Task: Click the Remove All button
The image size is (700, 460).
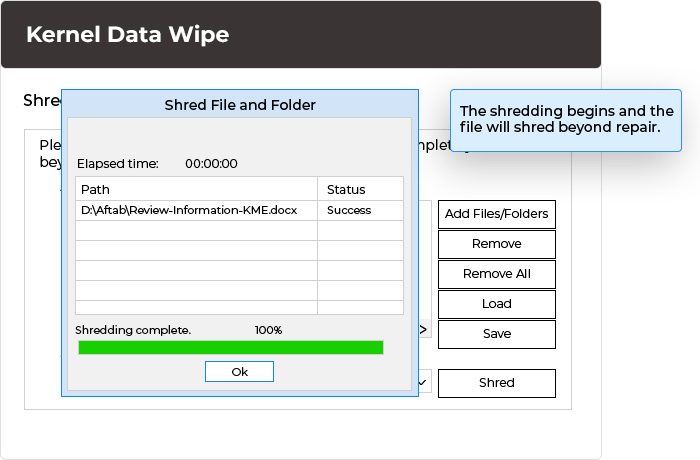Action: click(497, 274)
